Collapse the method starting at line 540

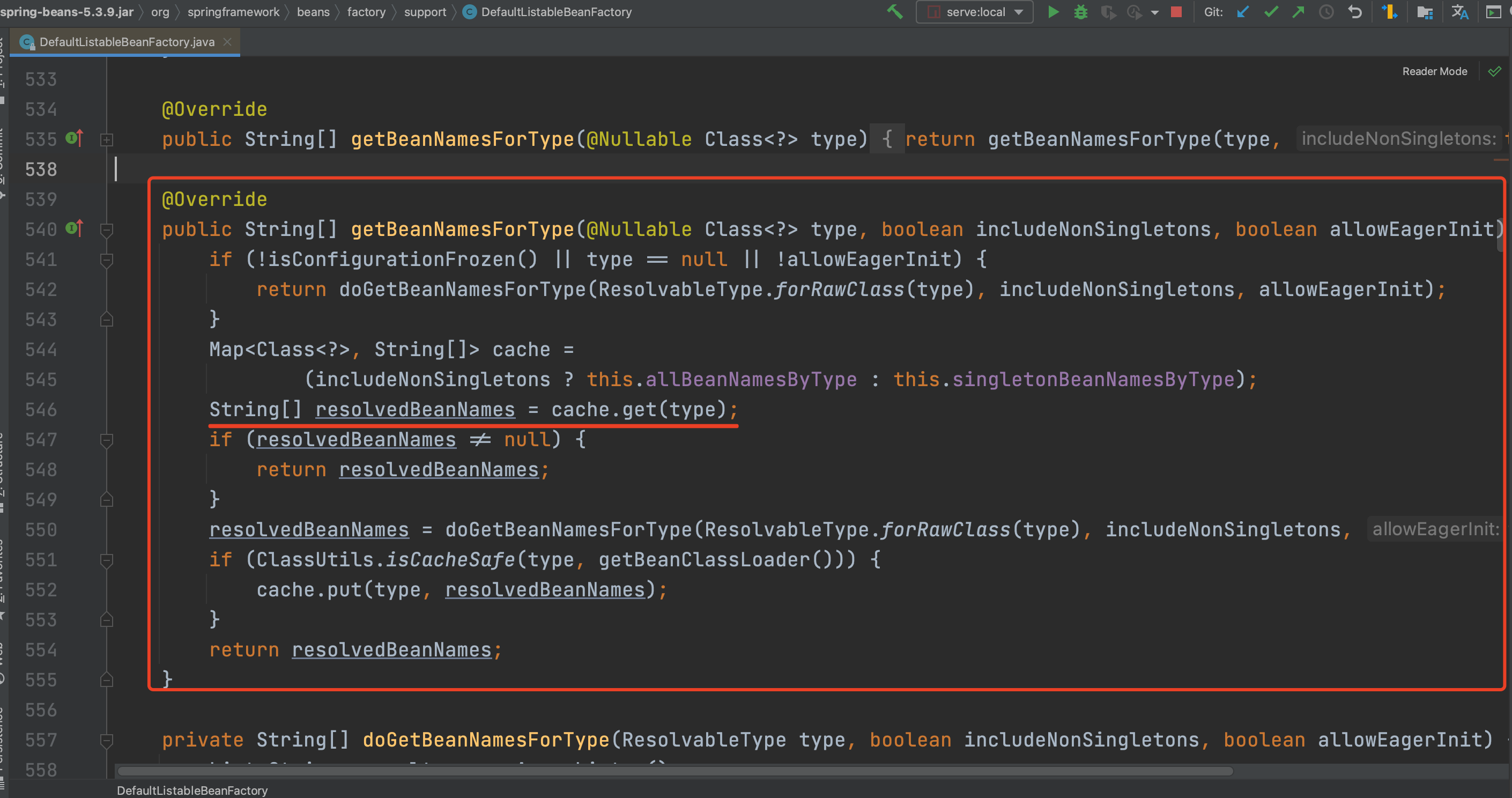click(x=107, y=230)
